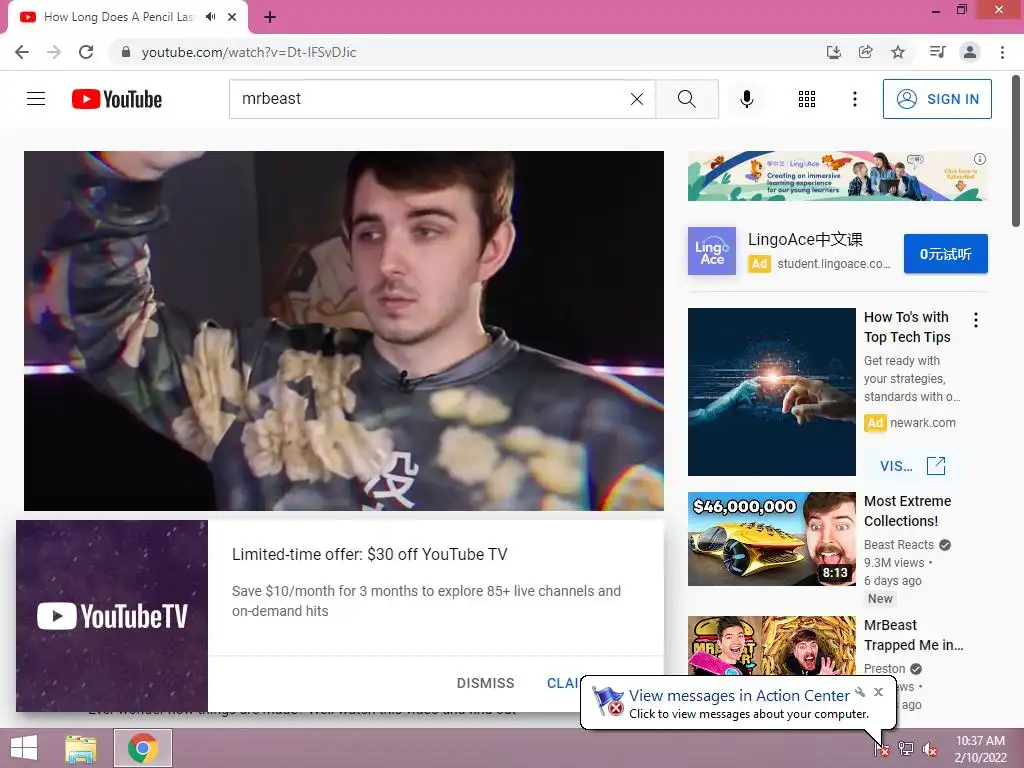Open the network tray icon
The width and height of the screenshot is (1024, 768).
pyautogui.click(x=906, y=748)
